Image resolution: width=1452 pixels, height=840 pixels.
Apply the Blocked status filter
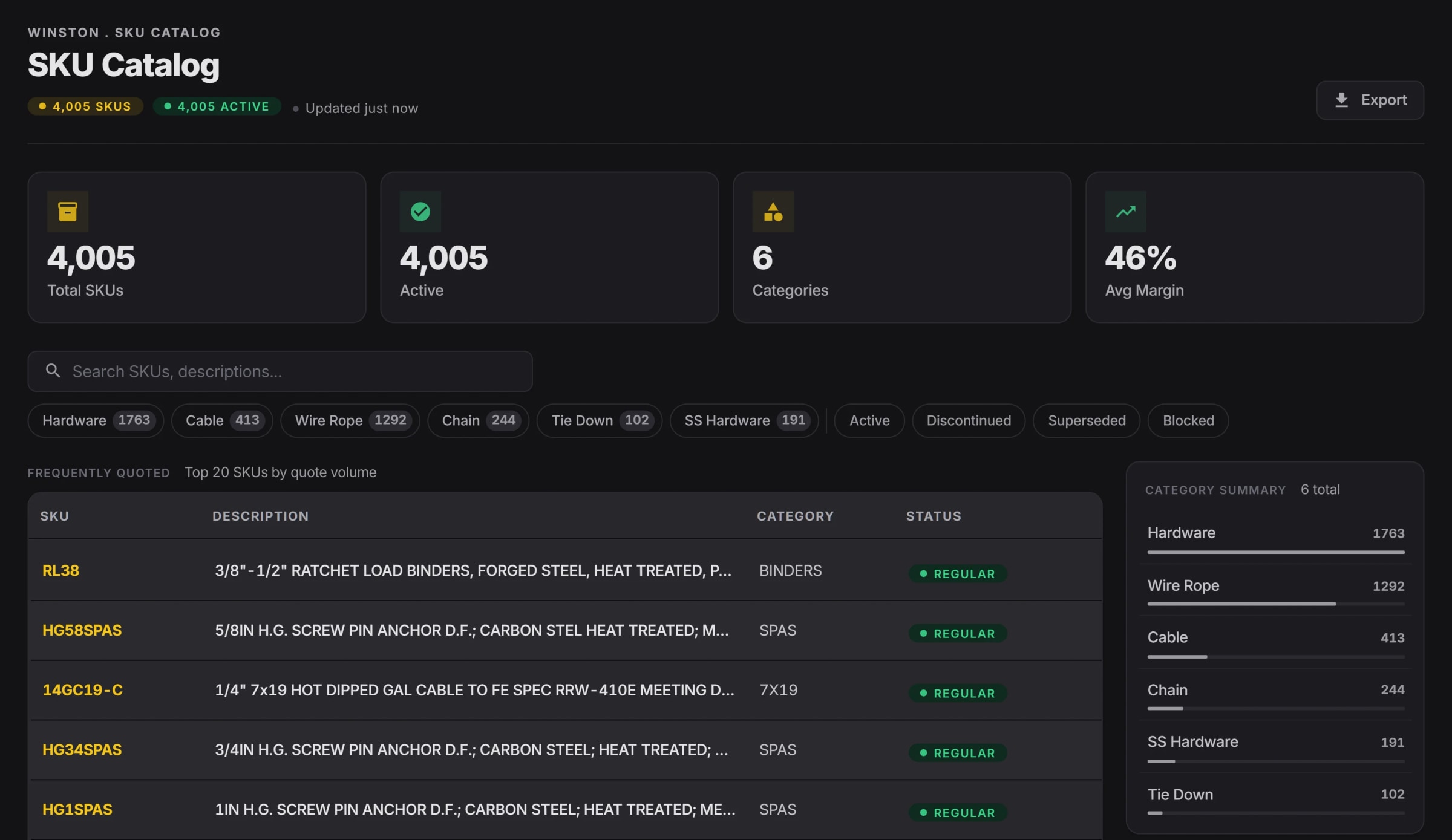(x=1188, y=420)
